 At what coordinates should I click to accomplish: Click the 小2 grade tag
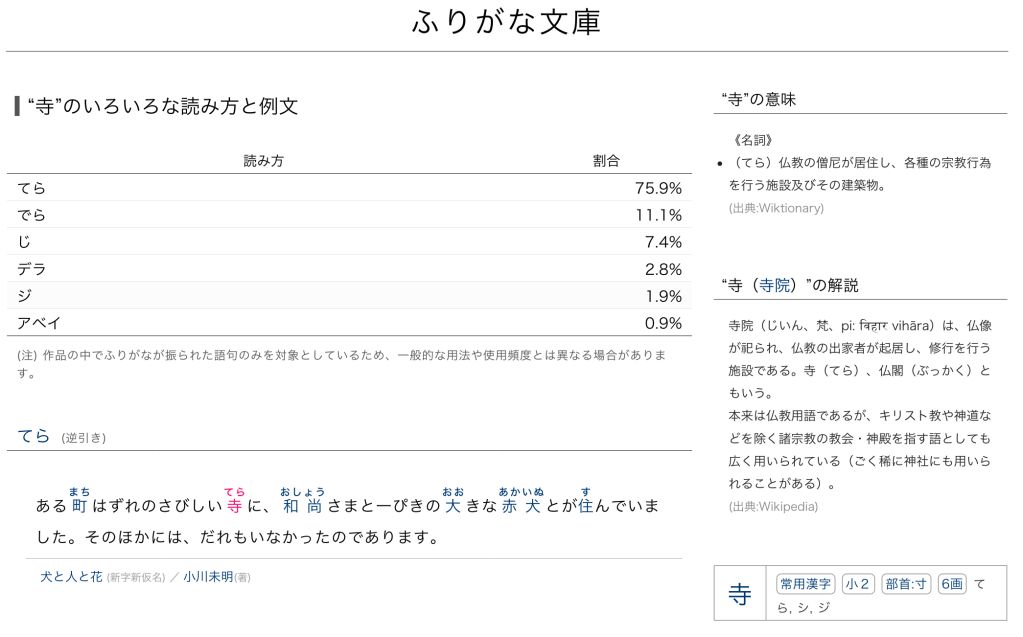(858, 584)
